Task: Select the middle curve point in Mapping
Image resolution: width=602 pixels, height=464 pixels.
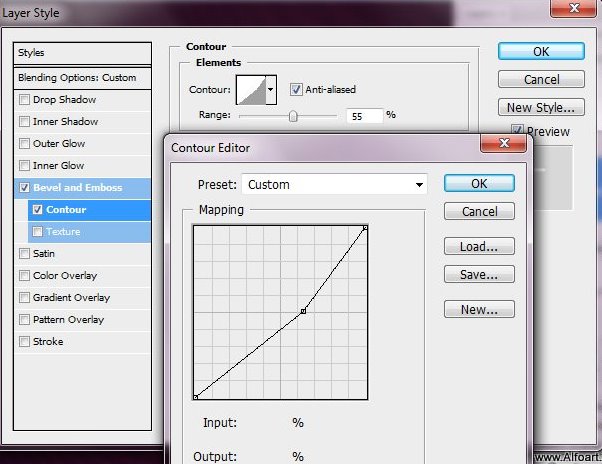Action: click(x=303, y=312)
